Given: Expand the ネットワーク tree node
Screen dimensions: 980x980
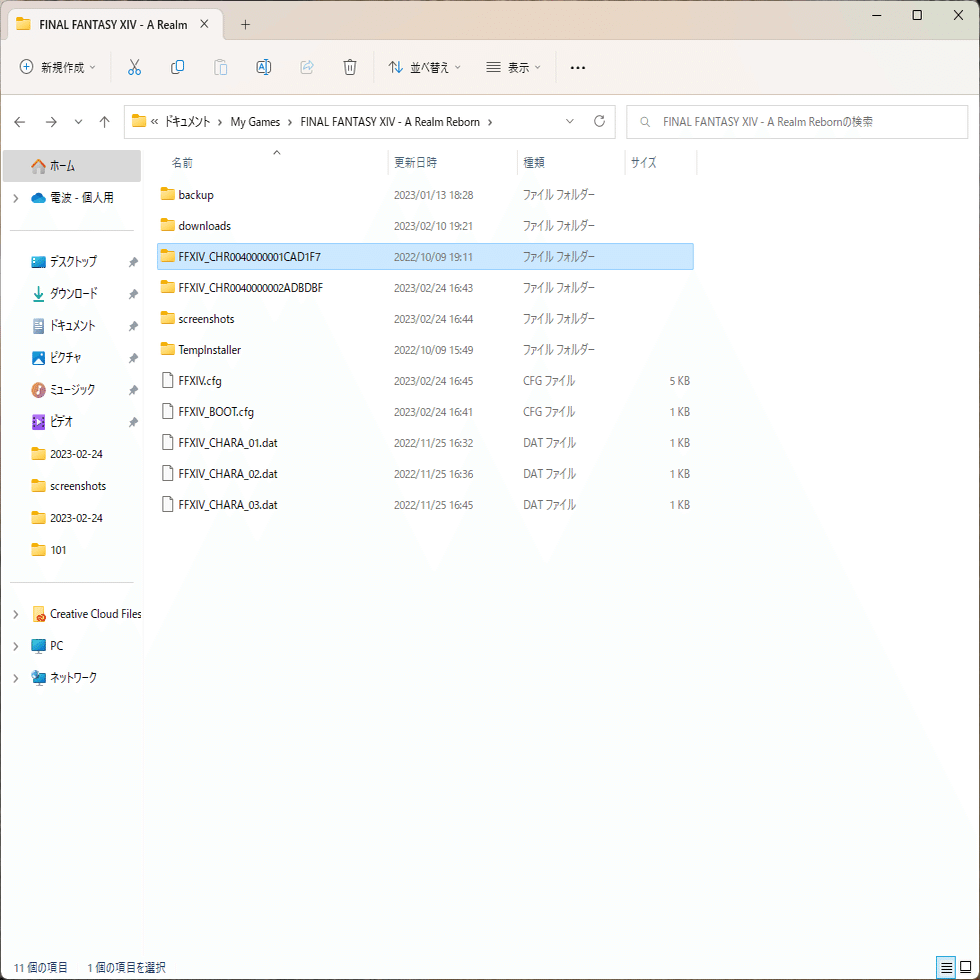Looking at the screenshot, I should click(x=16, y=678).
